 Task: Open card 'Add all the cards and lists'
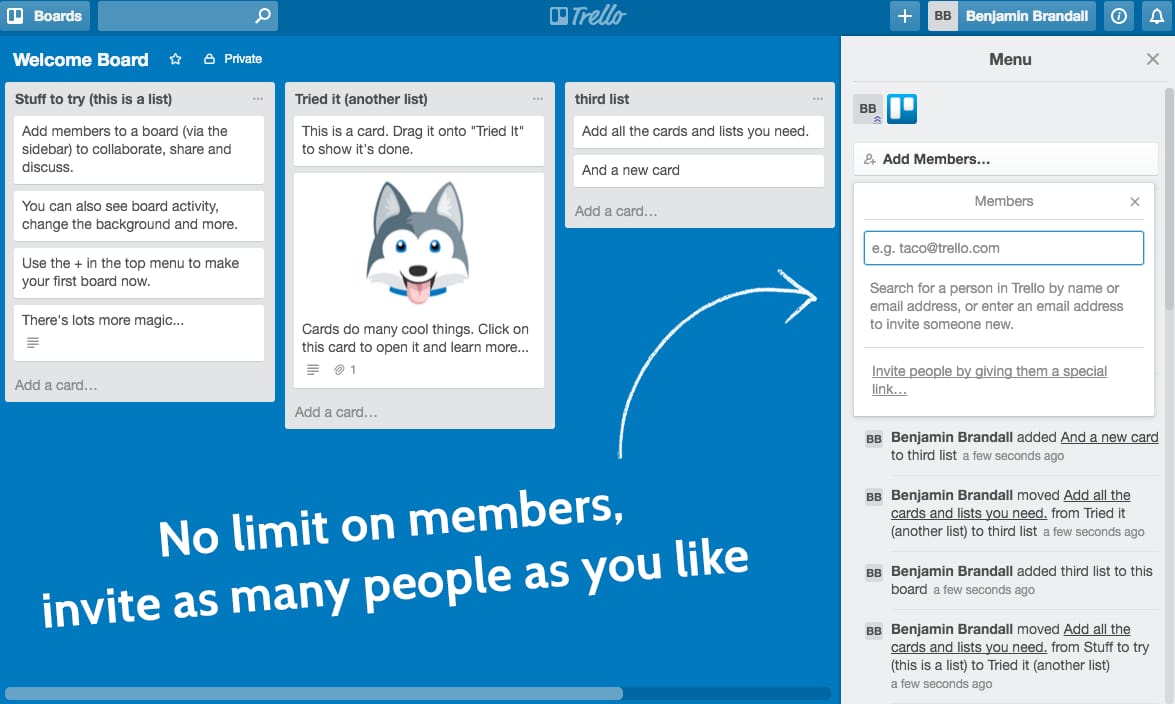click(698, 131)
